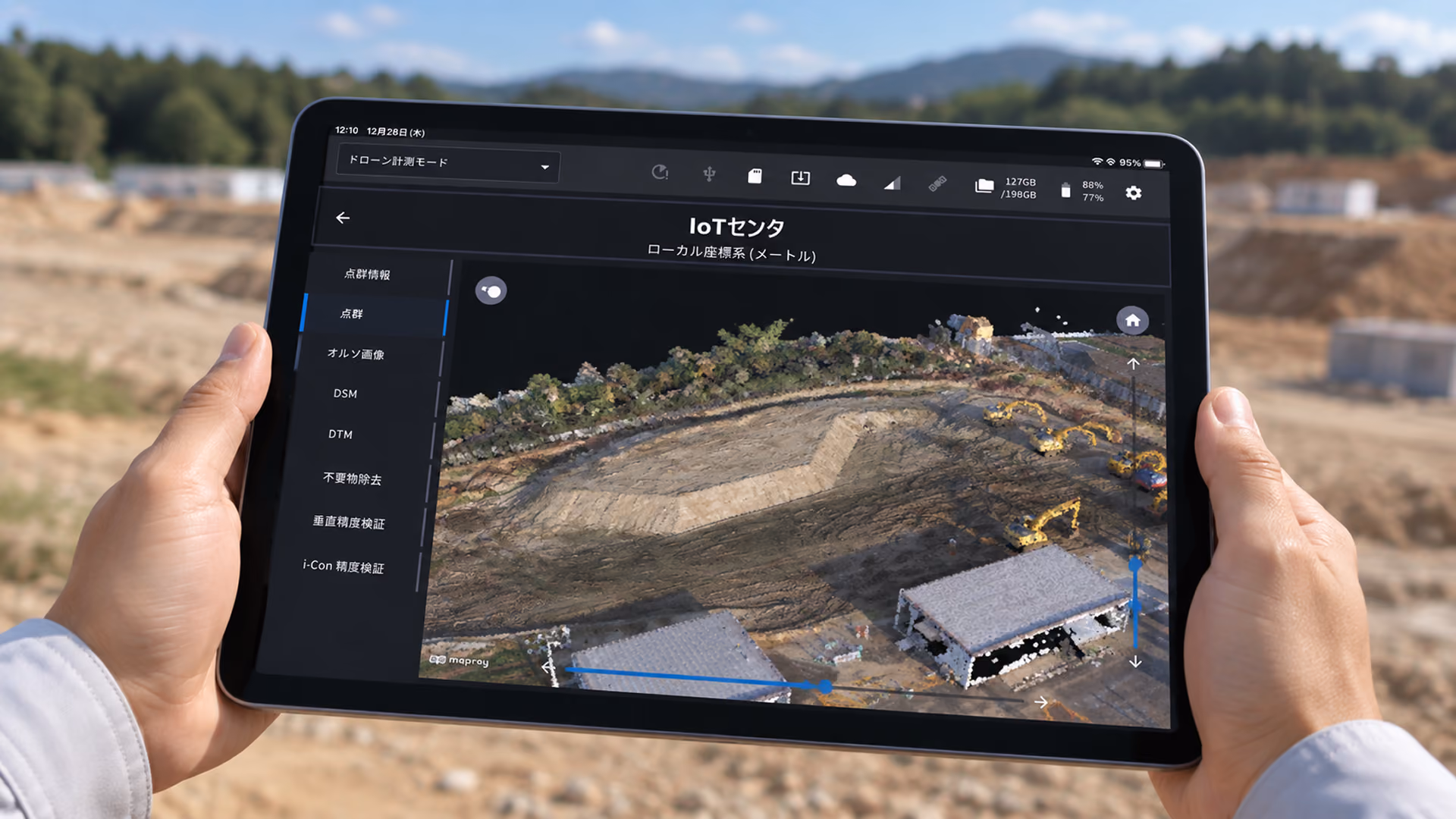Click the download/import icon
This screenshot has width=1456, height=819.
(x=800, y=177)
